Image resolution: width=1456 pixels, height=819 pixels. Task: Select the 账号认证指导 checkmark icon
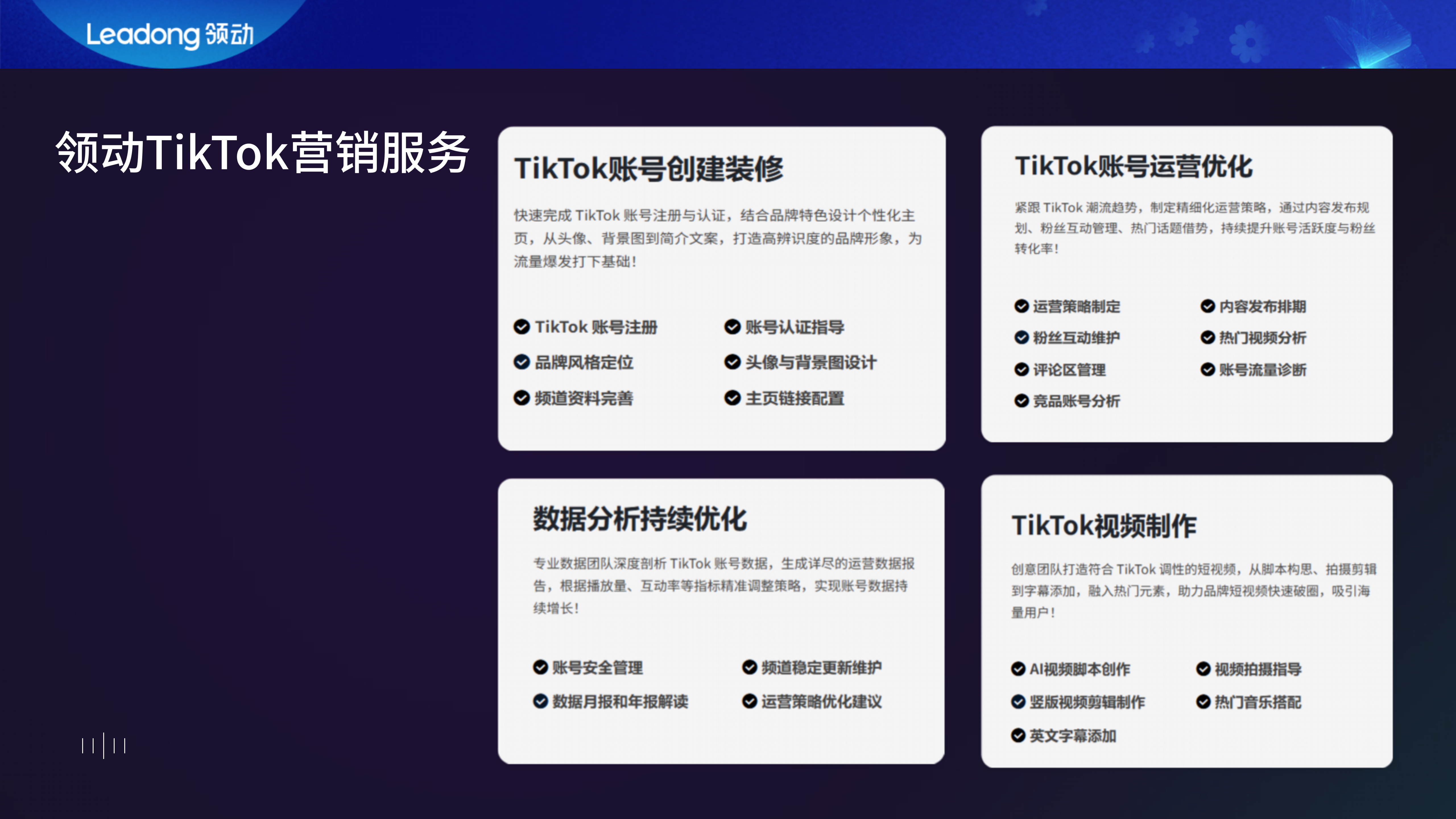(732, 327)
